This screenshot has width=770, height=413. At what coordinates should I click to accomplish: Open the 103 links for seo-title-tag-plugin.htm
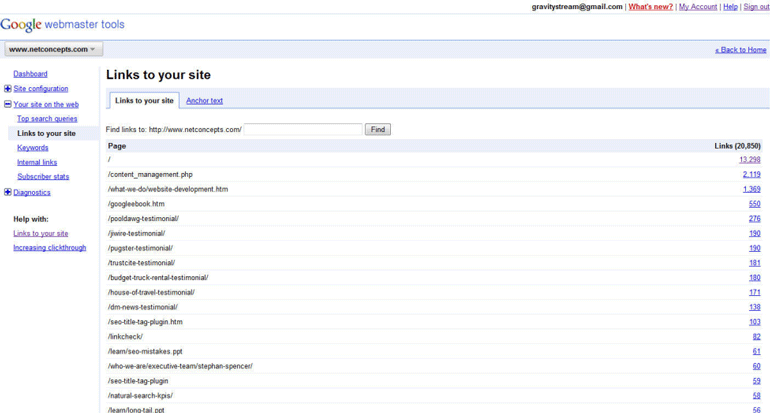click(x=755, y=322)
